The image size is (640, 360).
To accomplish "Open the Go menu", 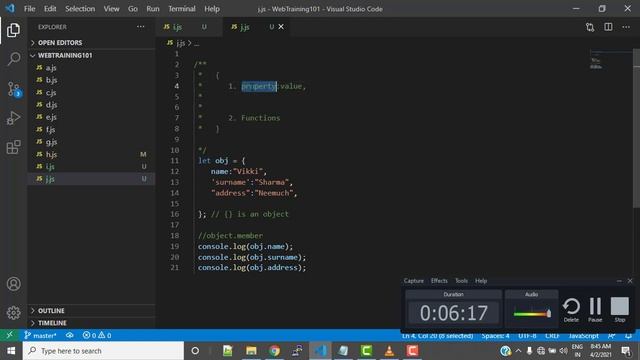I will click(x=133, y=9).
